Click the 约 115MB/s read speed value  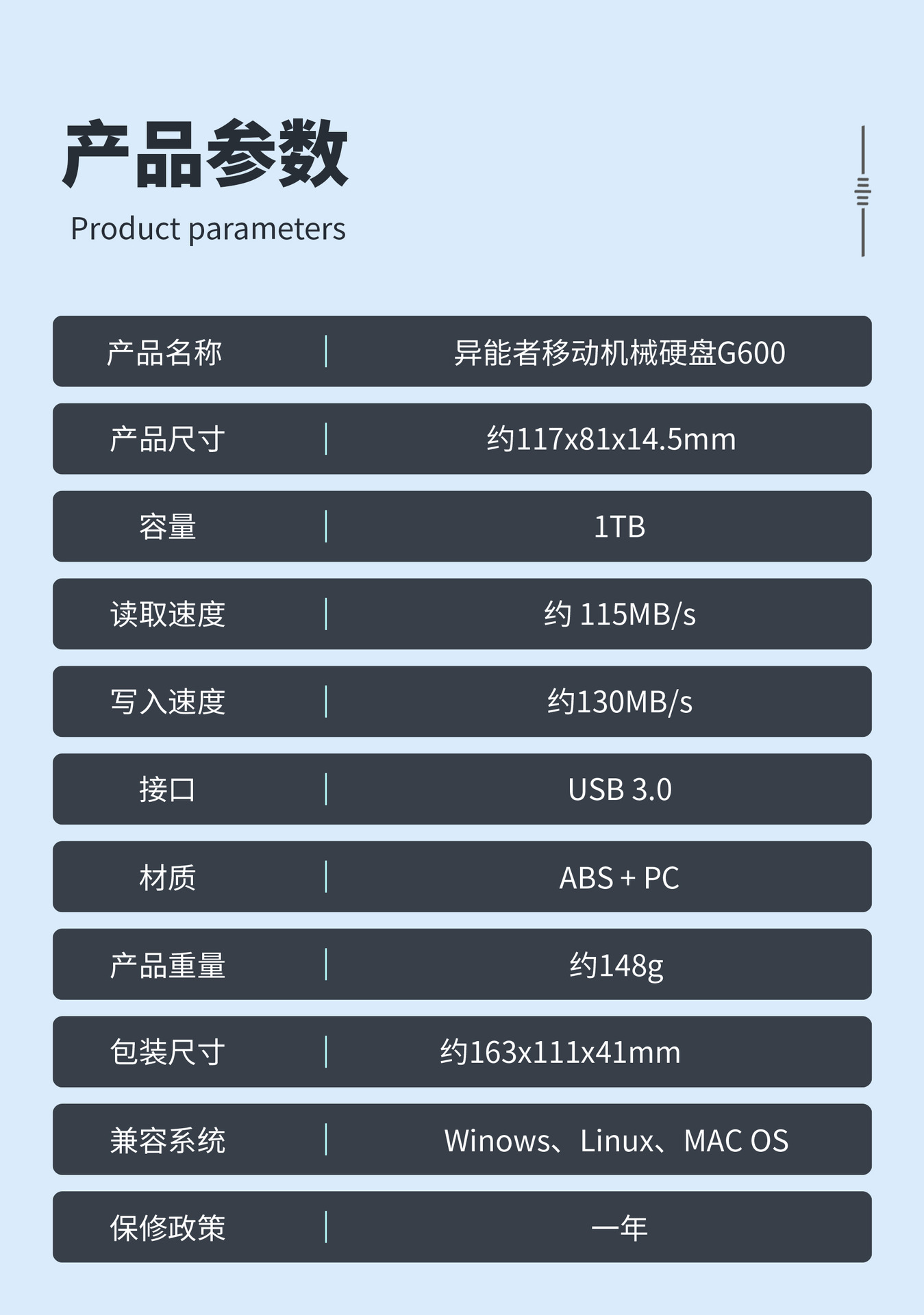point(619,614)
